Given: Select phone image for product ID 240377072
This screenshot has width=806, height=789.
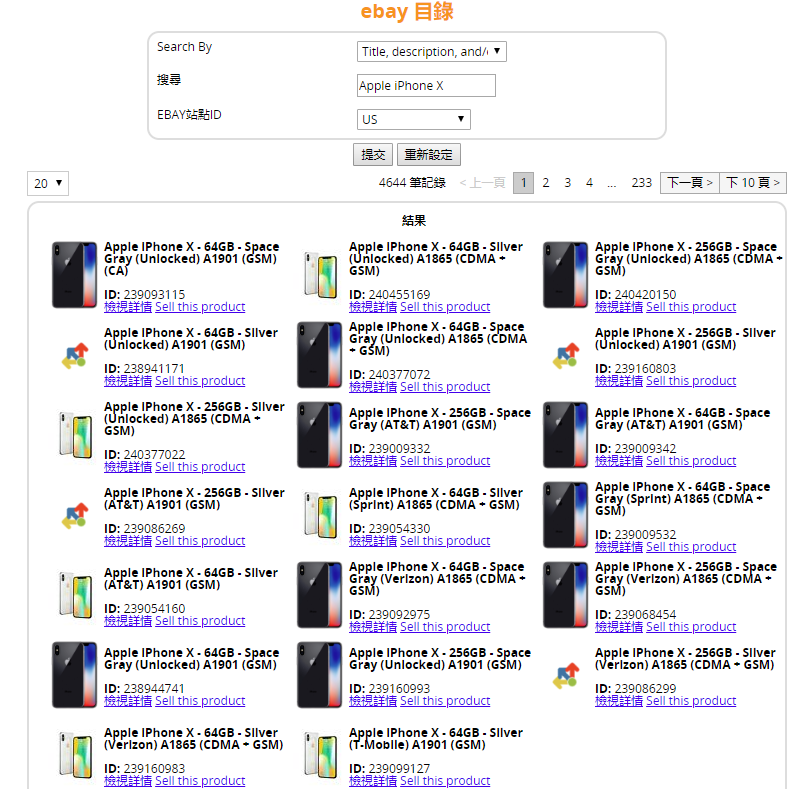Looking at the screenshot, I should point(320,355).
